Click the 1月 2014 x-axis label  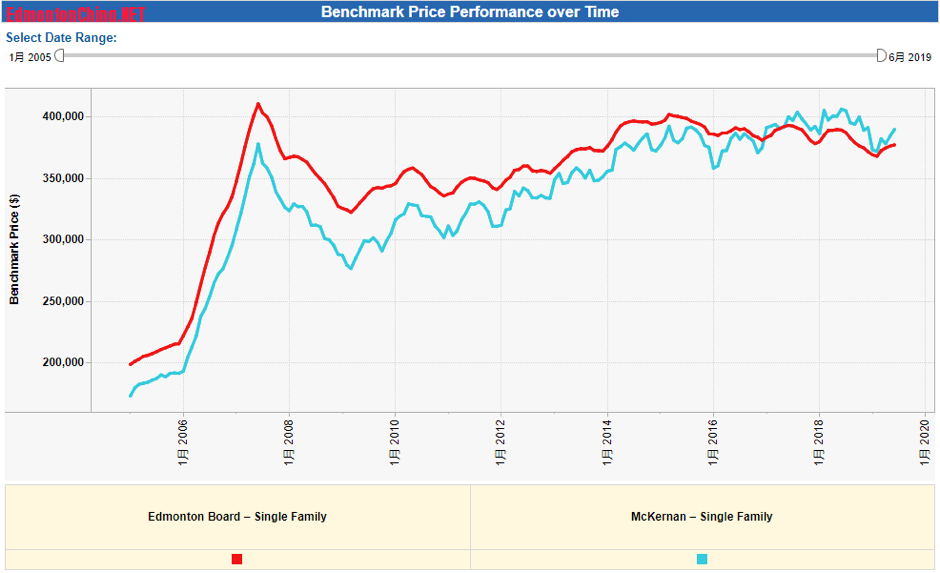(607, 443)
